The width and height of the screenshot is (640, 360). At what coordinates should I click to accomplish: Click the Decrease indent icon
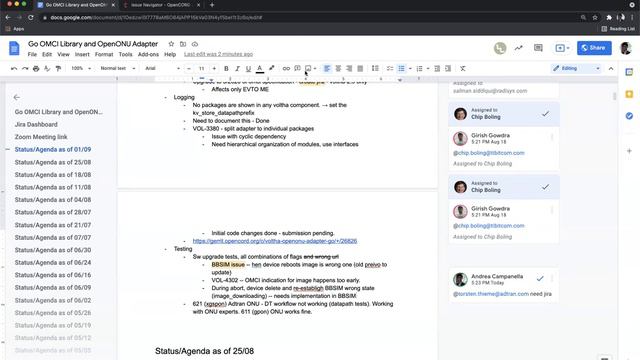437,69
